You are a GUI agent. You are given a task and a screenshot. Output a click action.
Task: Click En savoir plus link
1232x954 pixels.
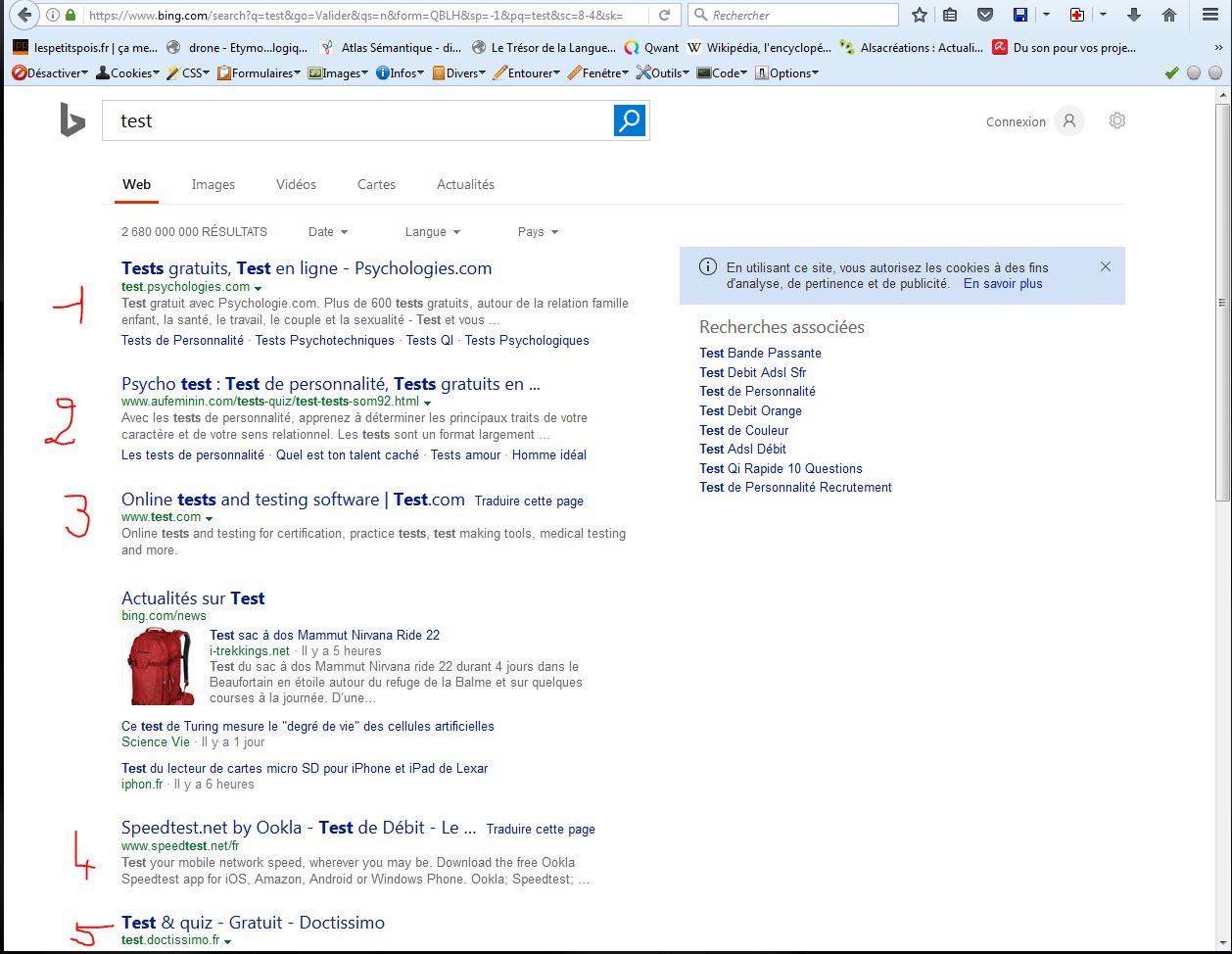point(1003,284)
